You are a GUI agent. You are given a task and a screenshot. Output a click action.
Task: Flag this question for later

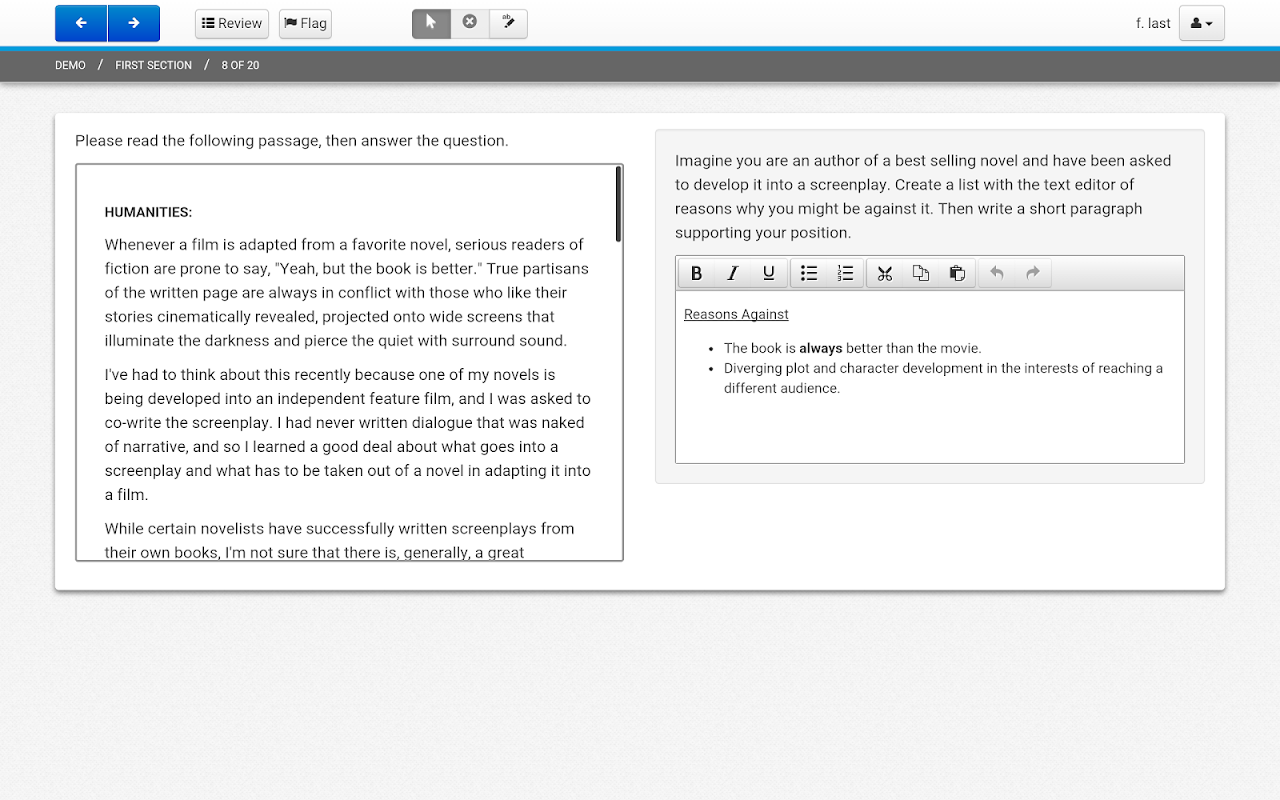[305, 23]
